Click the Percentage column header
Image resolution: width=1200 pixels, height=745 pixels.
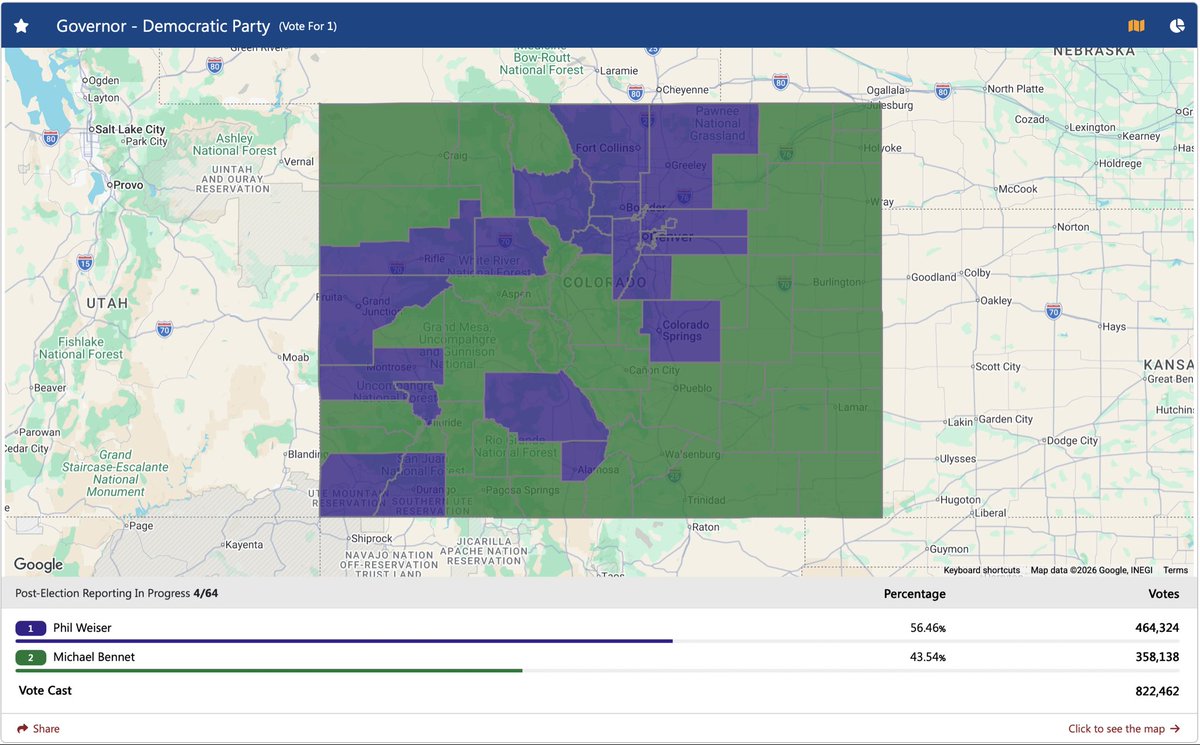click(915, 594)
